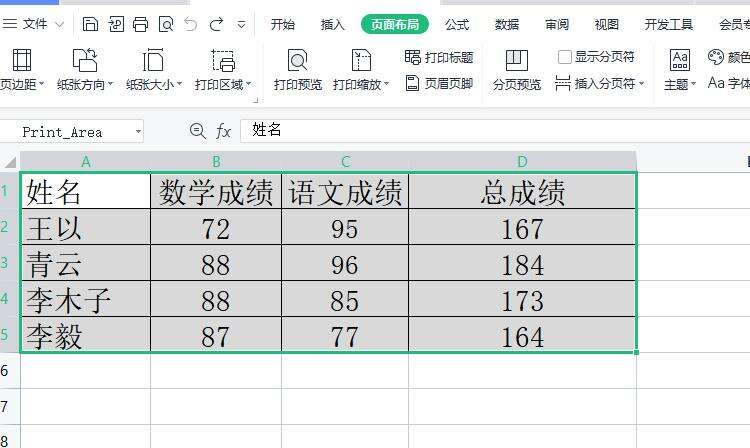
Task: Click the 语文成绩 header cell
Action: tap(345, 191)
